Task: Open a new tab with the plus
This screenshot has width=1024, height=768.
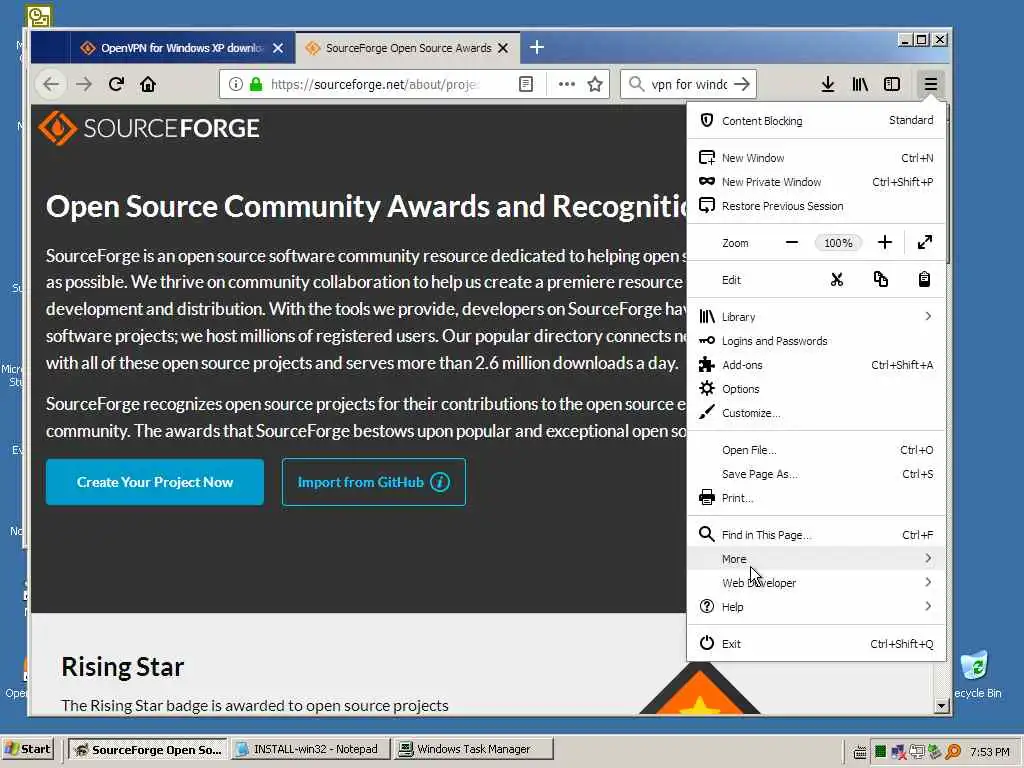Action: [537, 48]
